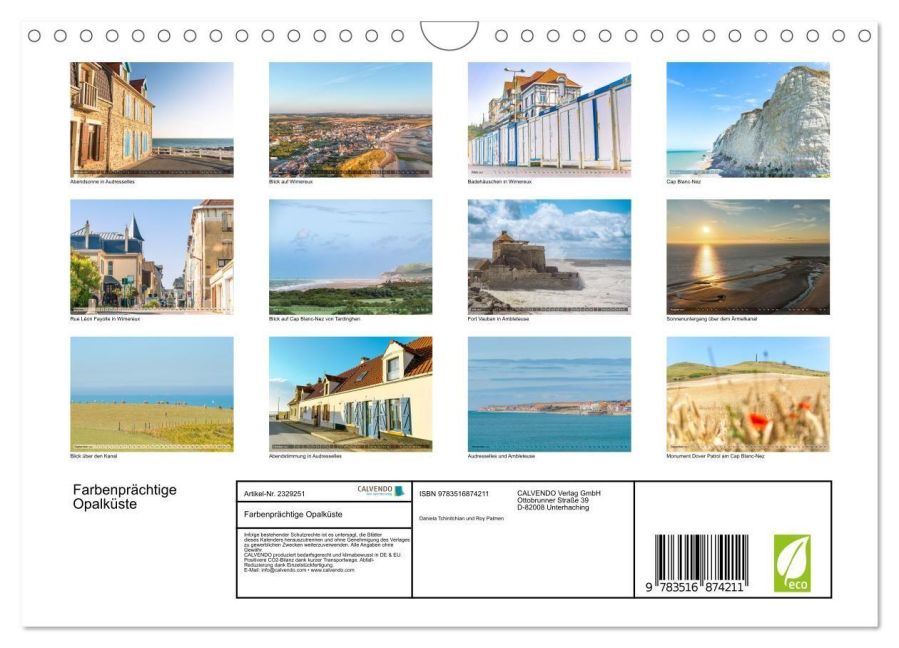Viewport: 899px width, 648px height.
Task: Click the barcode image
Action: 702,564
